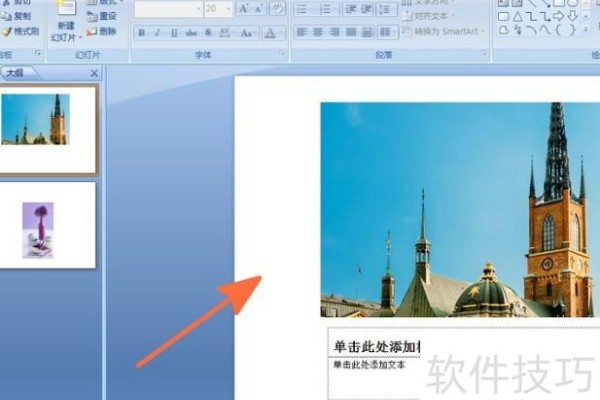The width and height of the screenshot is (600, 400).
Task: Click the Distributed alignment icon
Action: pos(367,32)
